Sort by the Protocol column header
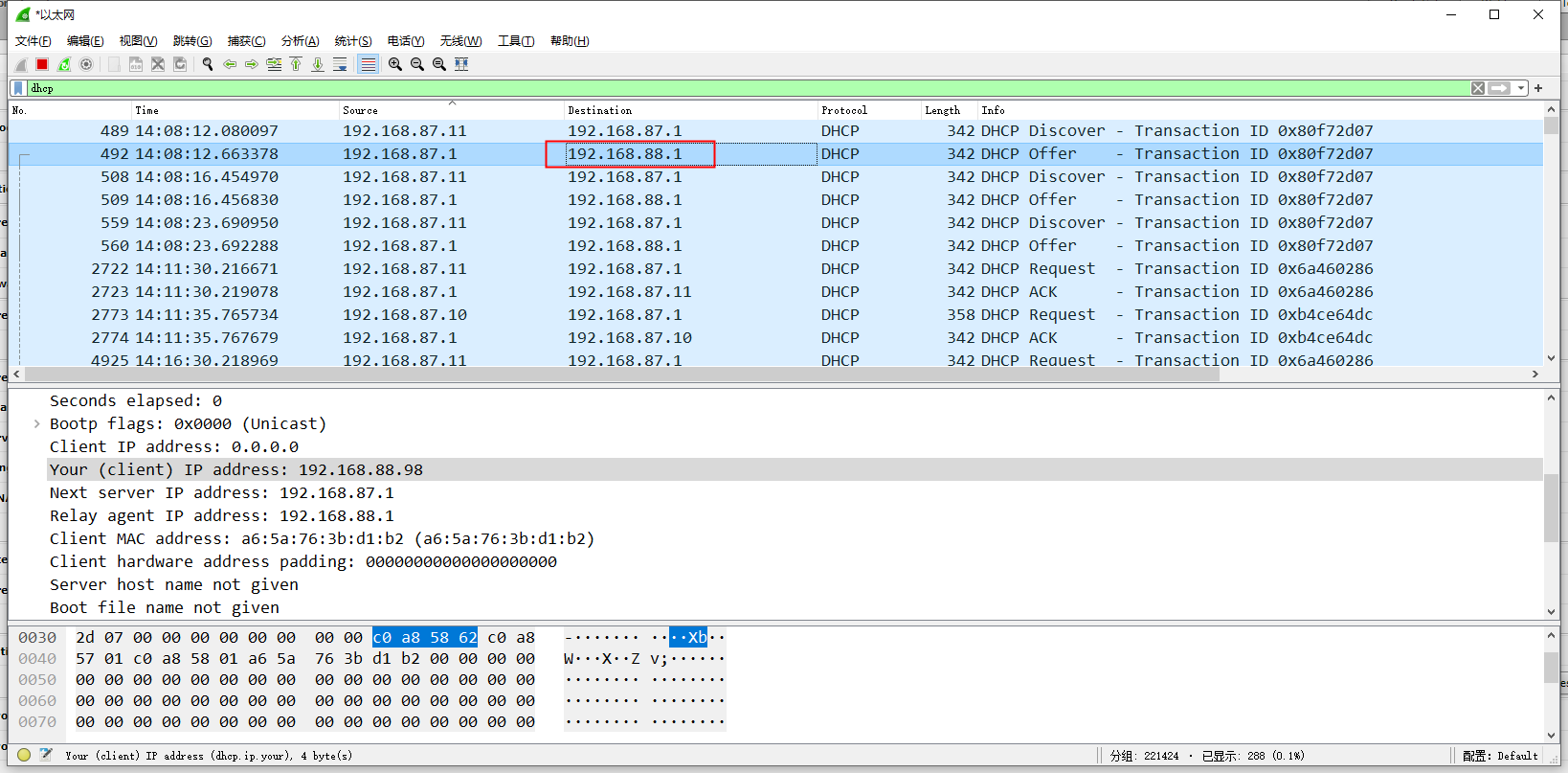The height and width of the screenshot is (773, 1568). click(868, 110)
